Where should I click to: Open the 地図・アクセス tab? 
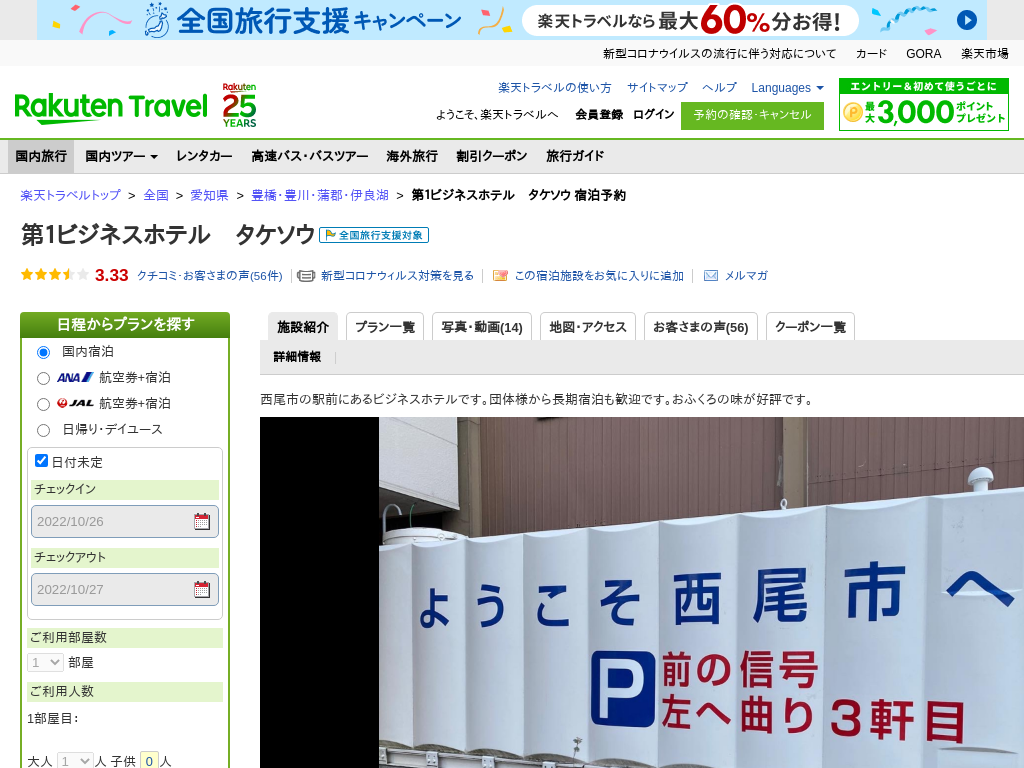coord(588,327)
